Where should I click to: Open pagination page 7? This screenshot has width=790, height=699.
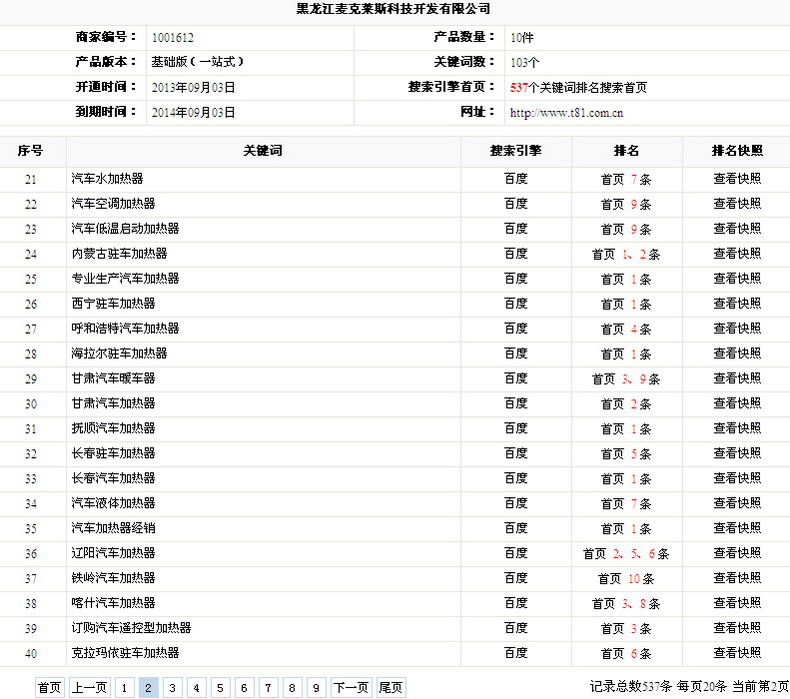pyautogui.click(x=268, y=687)
